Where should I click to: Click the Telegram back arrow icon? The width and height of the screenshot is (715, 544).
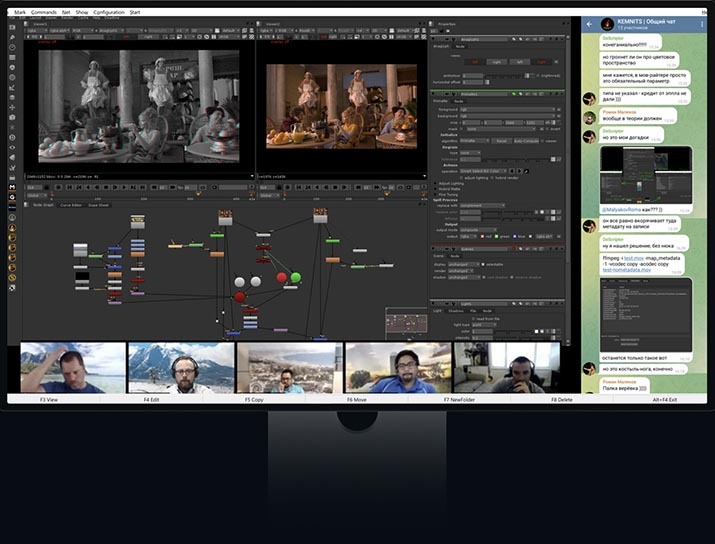[589, 23]
